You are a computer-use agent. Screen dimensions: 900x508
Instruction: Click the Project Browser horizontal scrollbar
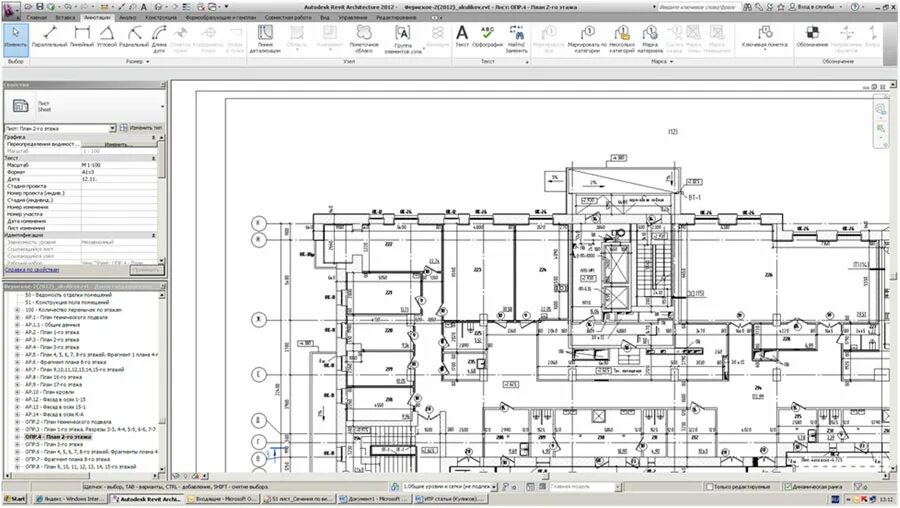point(81,476)
